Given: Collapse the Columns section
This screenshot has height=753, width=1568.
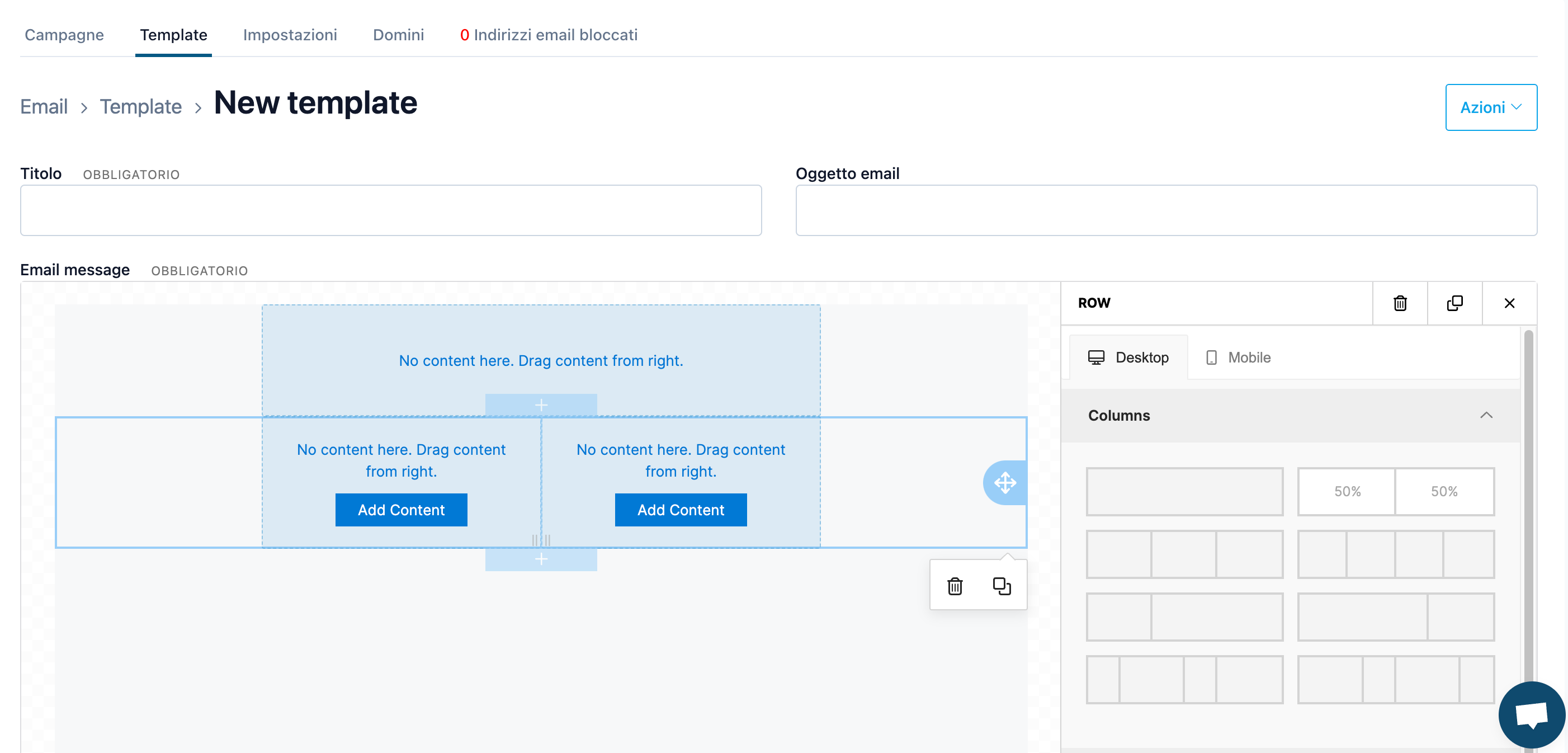Looking at the screenshot, I should tap(1291, 416).
